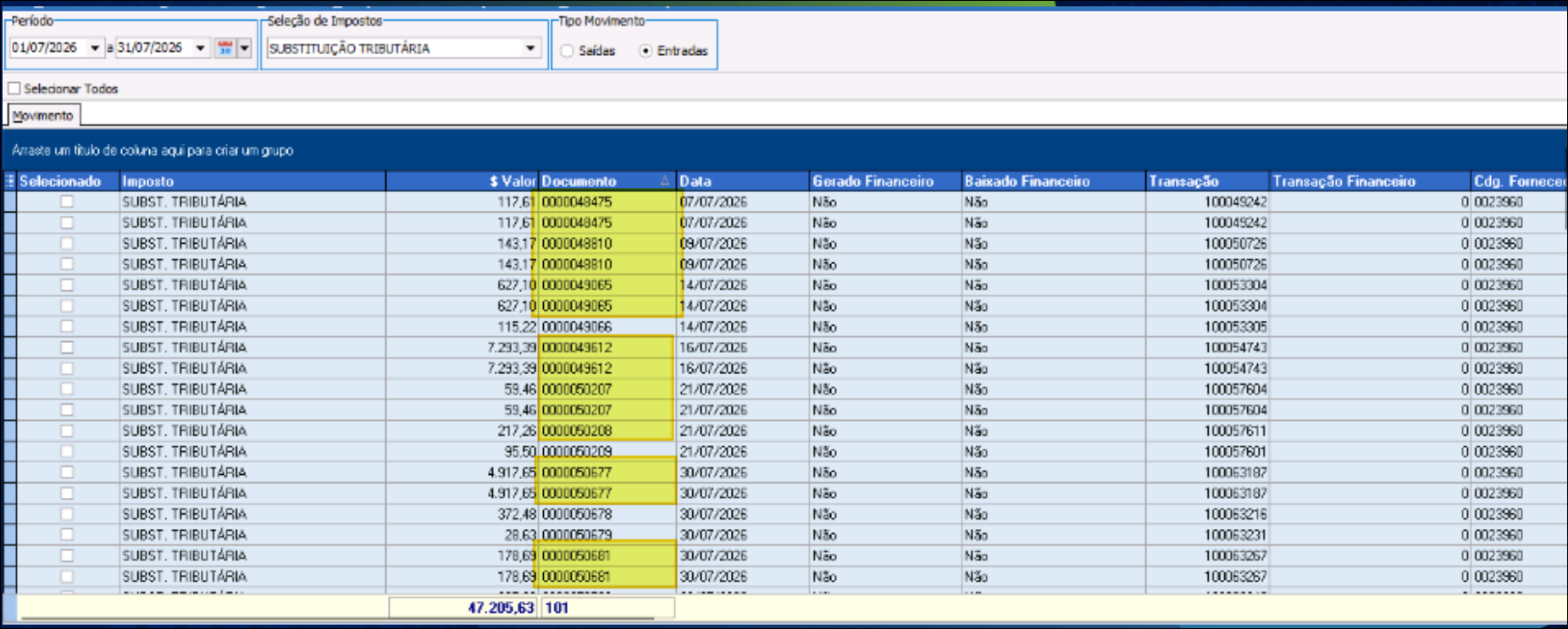1568x629 pixels.
Task: Click the record count 101 in footer
Action: (x=607, y=608)
